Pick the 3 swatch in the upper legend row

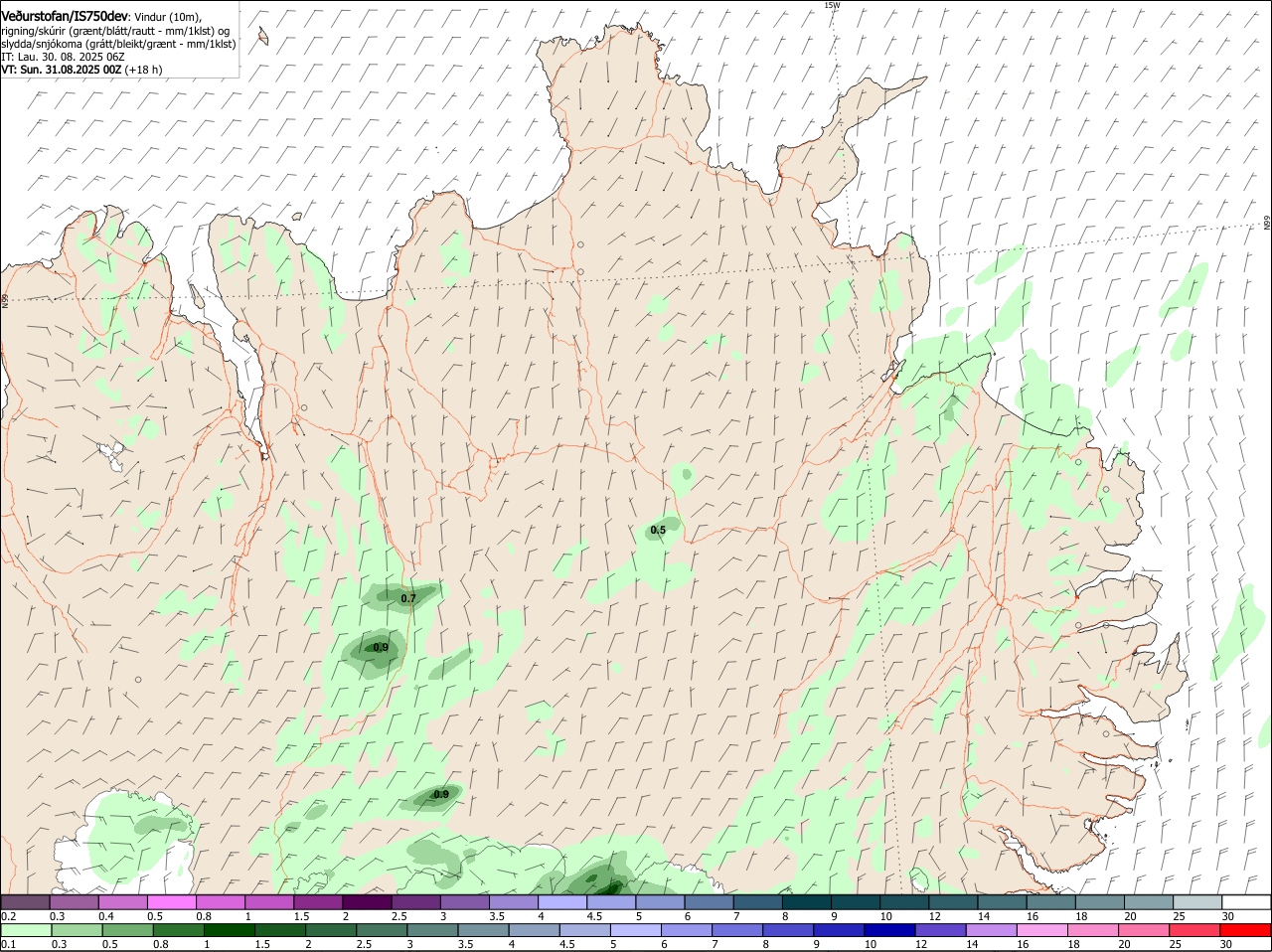click(x=464, y=901)
